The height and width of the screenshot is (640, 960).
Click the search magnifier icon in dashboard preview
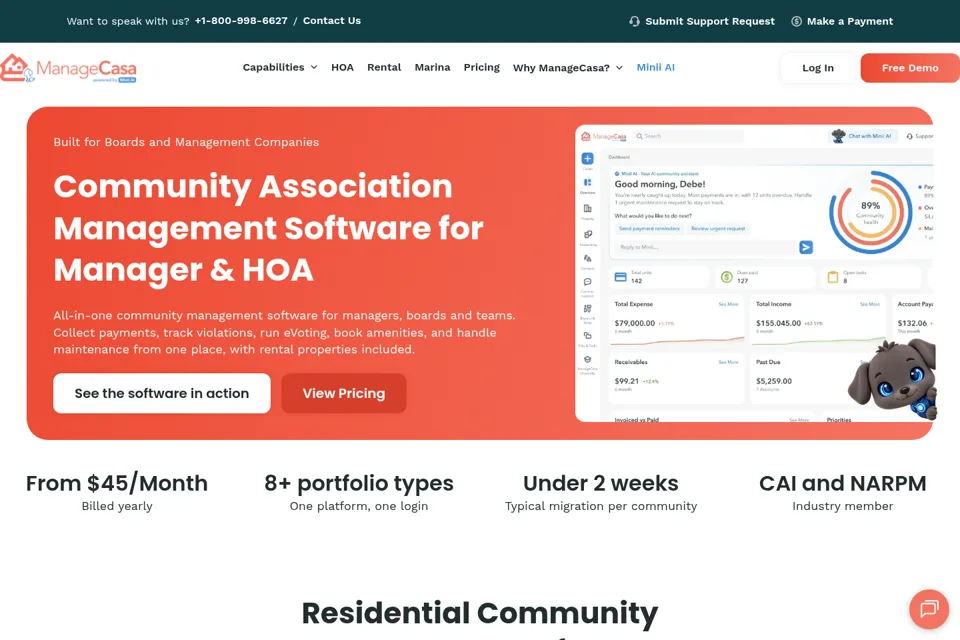[x=639, y=136]
